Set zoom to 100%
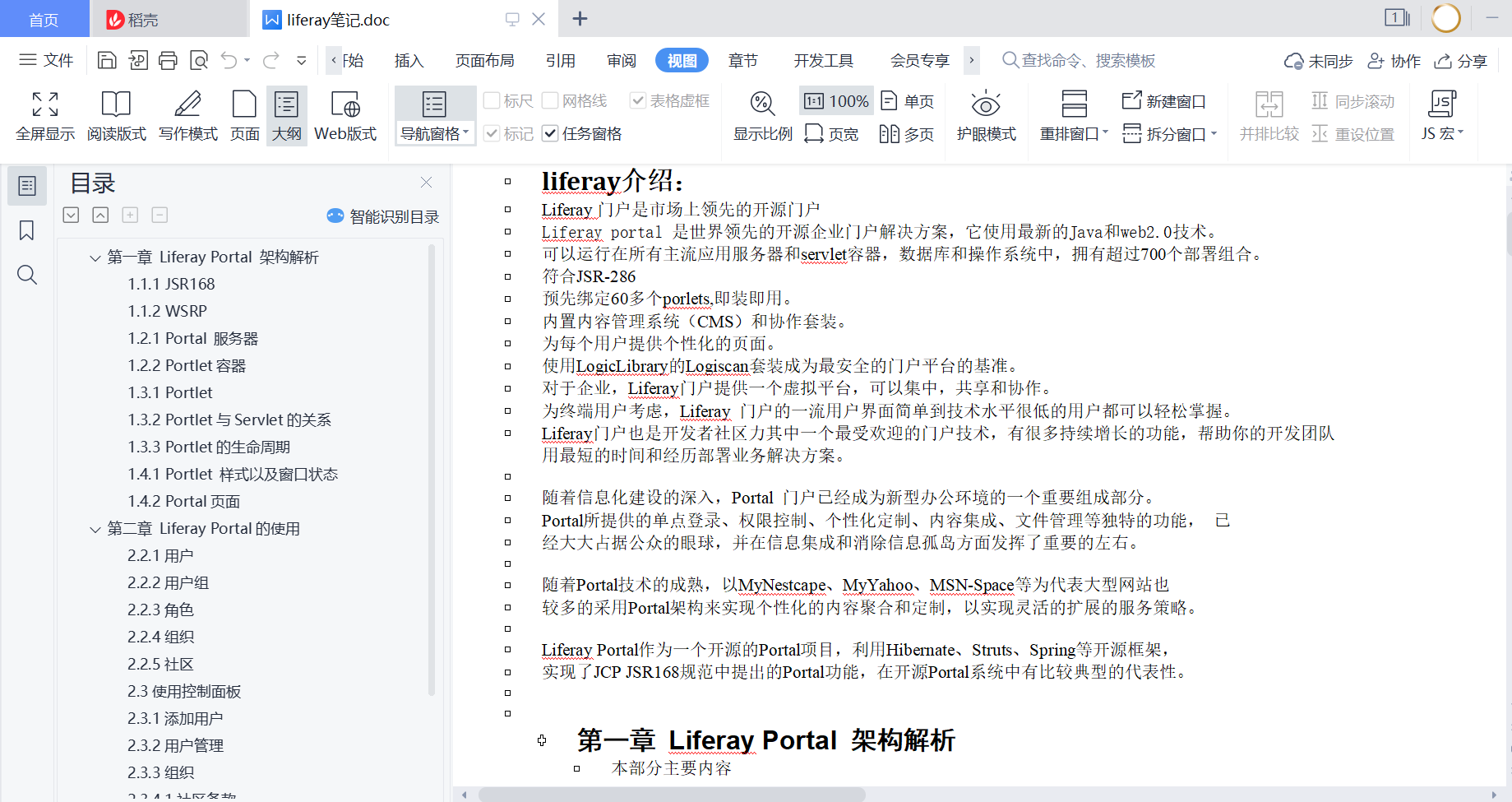The width and height of the screenshot is (1512, 802). click(836, 100)
